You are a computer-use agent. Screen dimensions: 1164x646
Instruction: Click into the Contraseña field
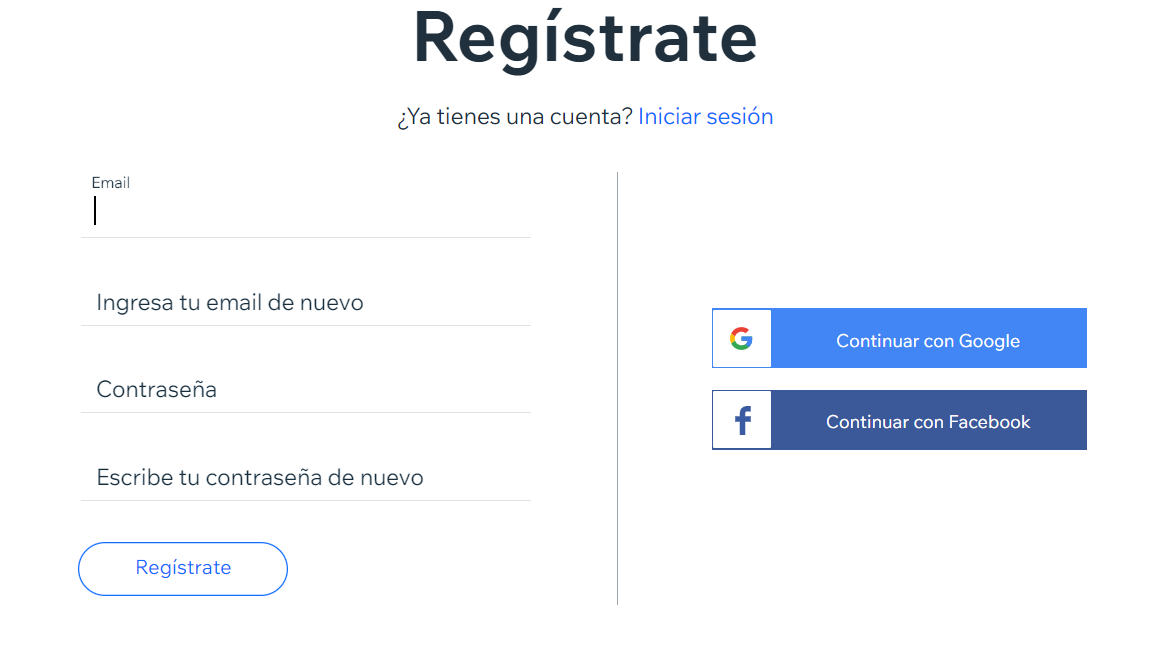coord(305,389)
